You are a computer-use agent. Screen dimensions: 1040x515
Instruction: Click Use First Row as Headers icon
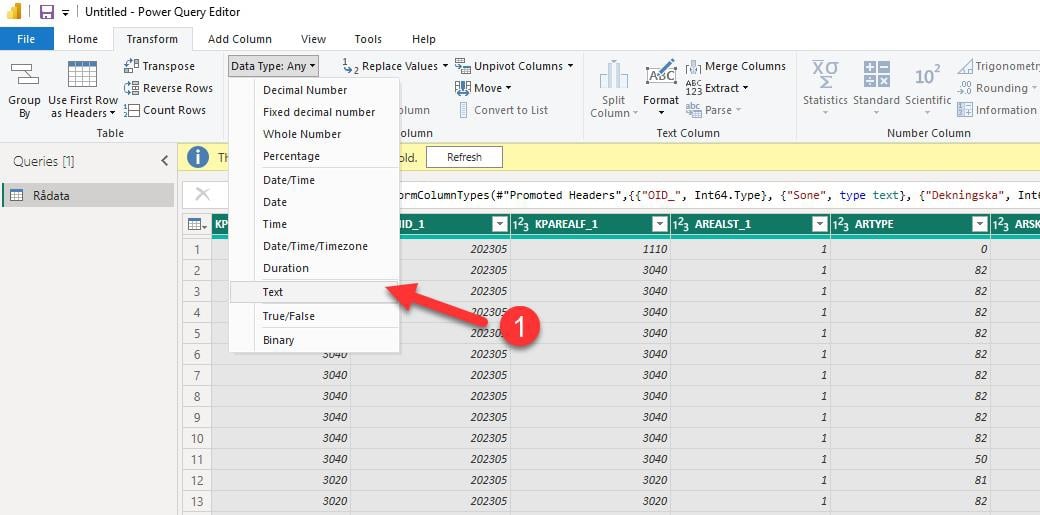click(82, 76)
